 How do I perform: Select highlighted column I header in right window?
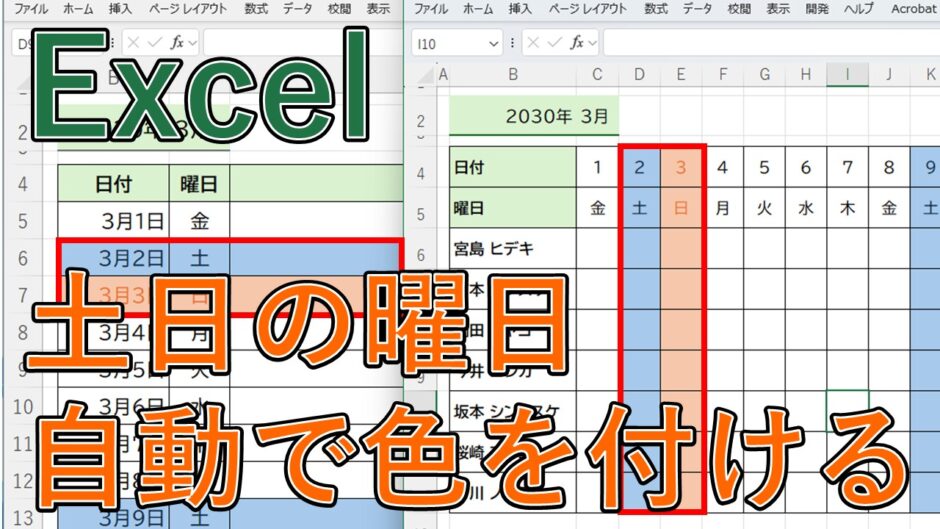tap(847, 74)
